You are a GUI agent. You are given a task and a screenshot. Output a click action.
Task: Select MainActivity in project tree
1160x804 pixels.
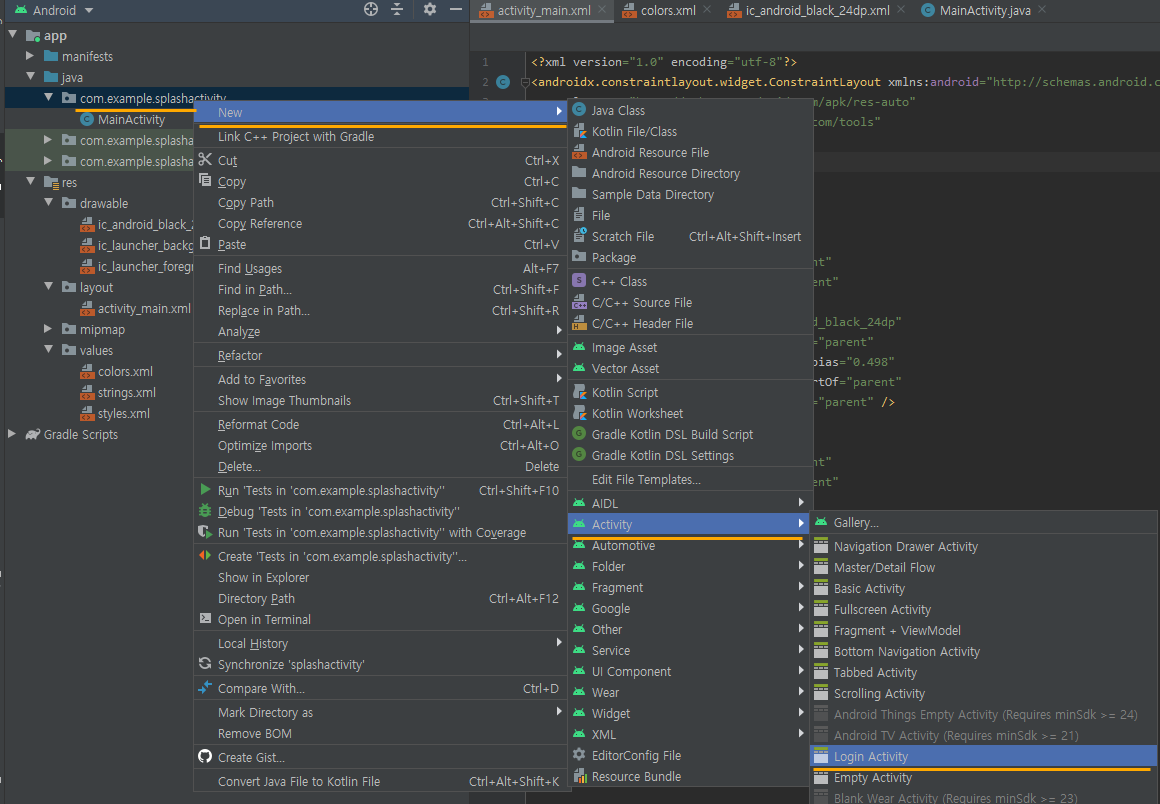pyautogui.click(x=131, y=119)
